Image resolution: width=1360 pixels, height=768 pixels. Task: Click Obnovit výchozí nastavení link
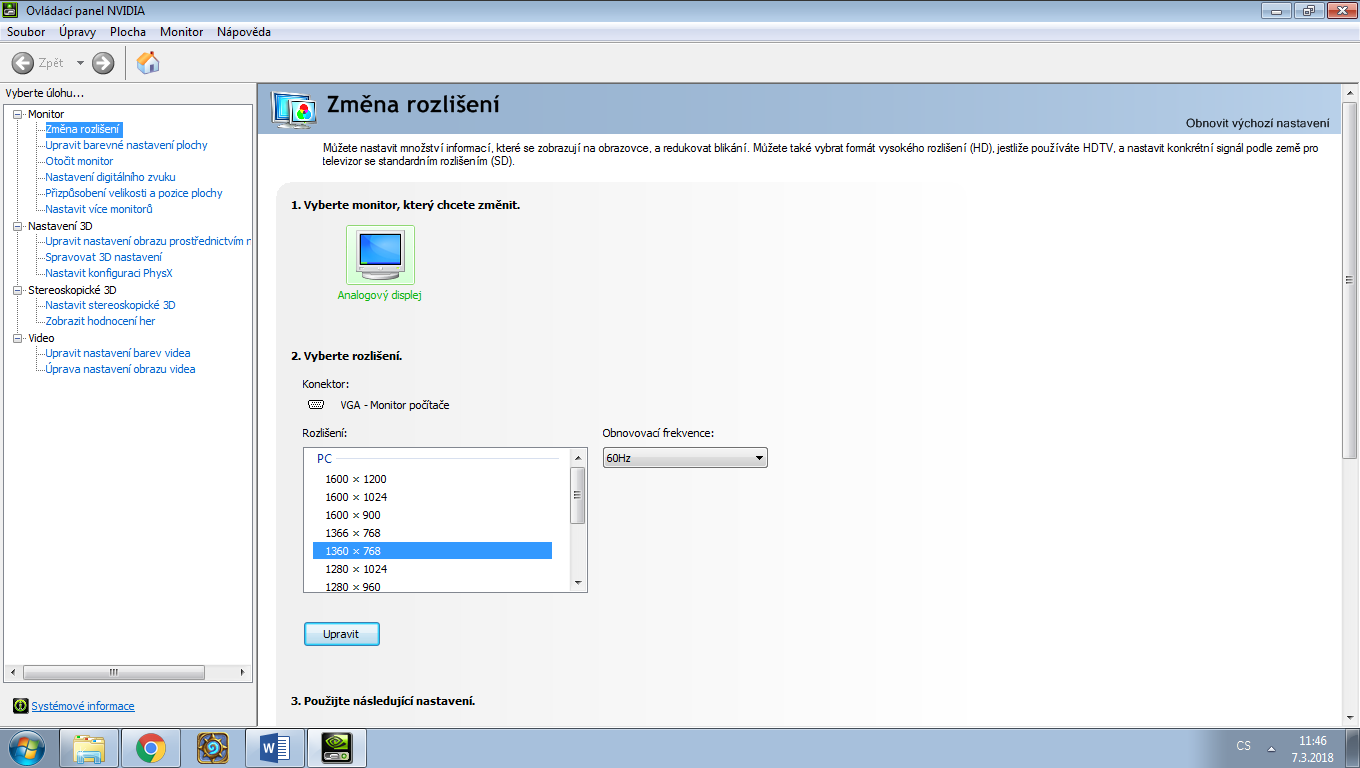[x=1257, y=123]
